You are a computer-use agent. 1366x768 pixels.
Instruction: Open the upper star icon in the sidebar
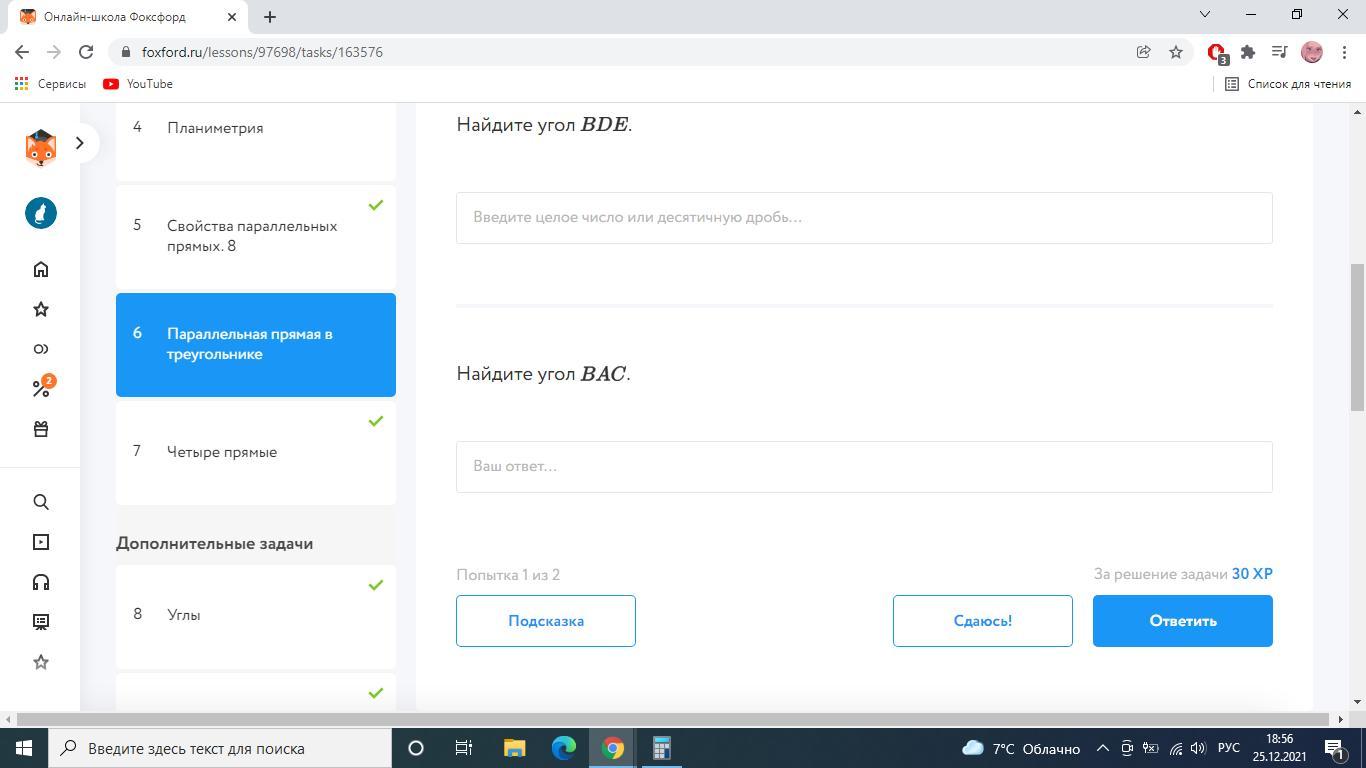41,309
